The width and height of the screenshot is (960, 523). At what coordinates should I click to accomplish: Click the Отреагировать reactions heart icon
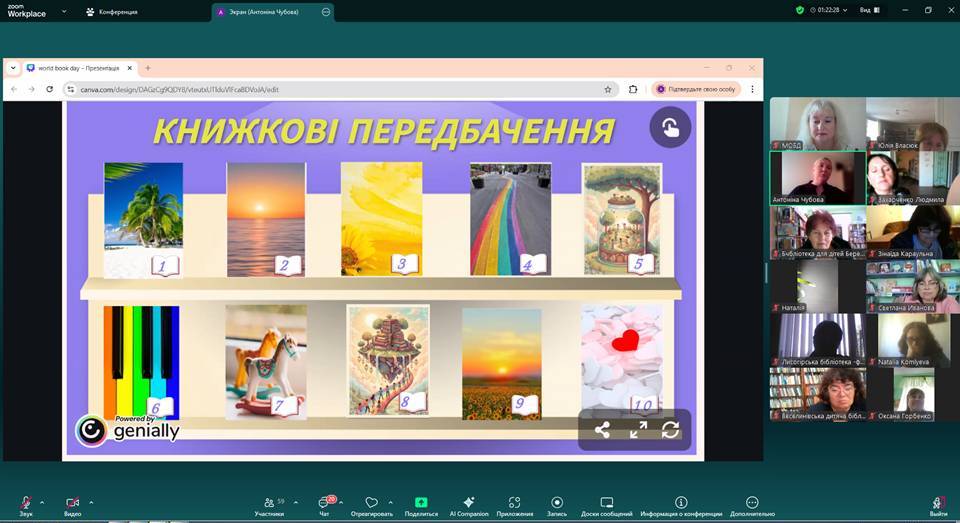[372, 503]
